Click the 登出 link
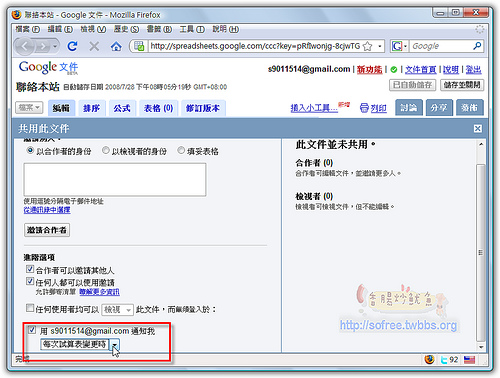This screenshot has height=378, width=500. click(x=473, y=69)
